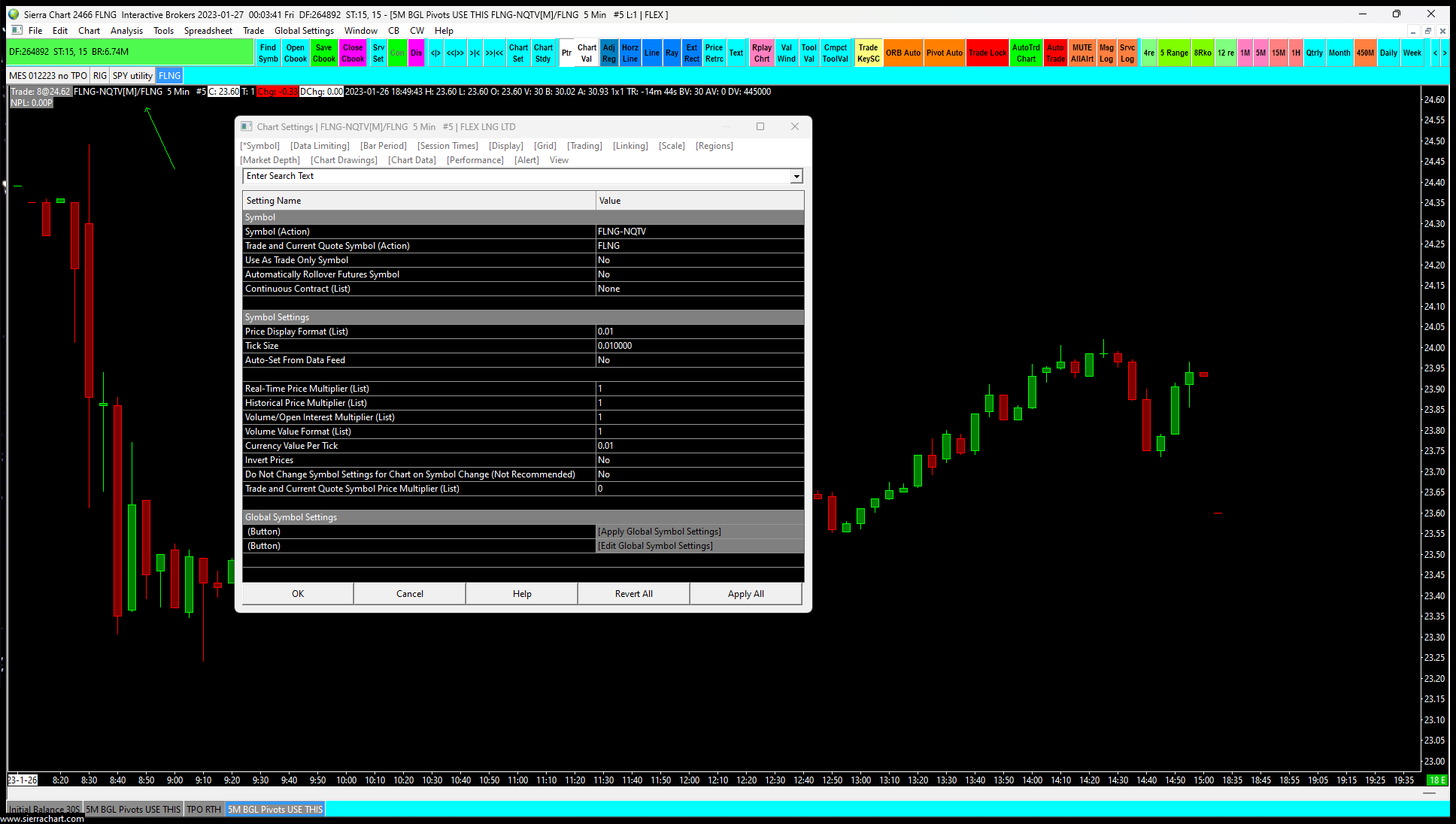Select the SPY utility chart tab
The image size is (1456, 824).
coord(132,76)
